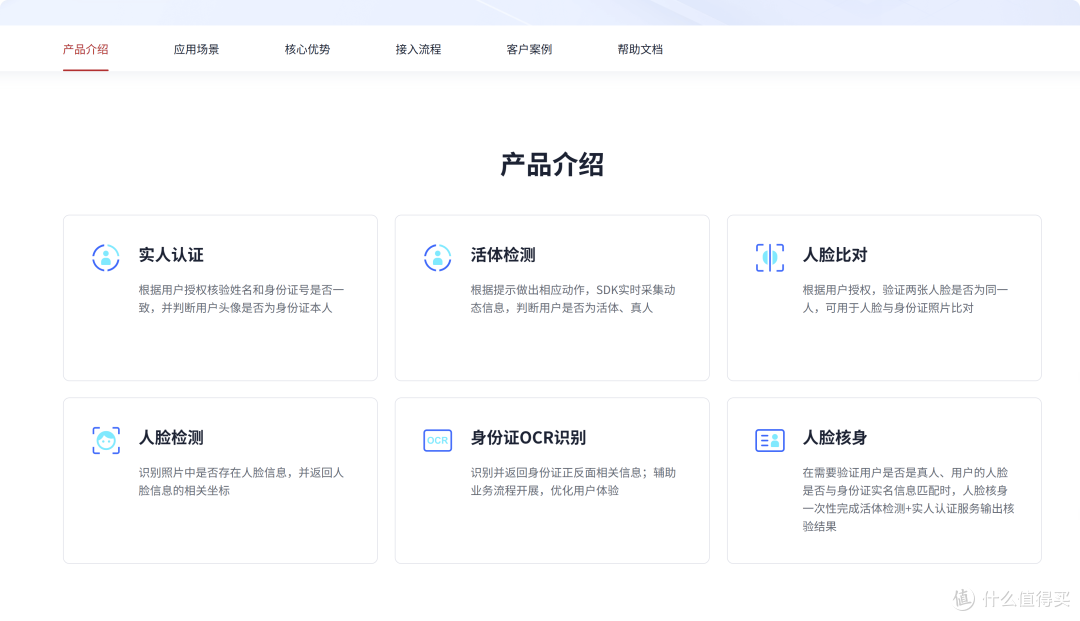1080x621 pixels.
Task: Open the 人脸比对 card title
Action: click(x=835, y=255)
